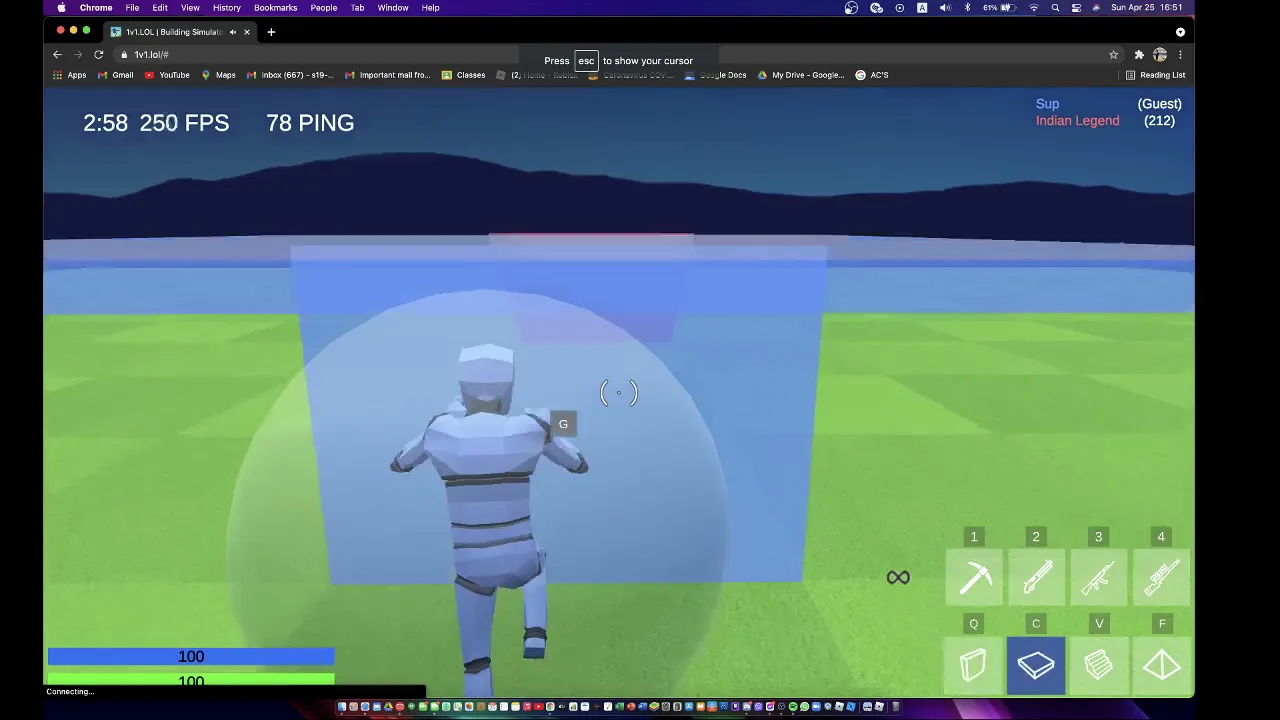Viewport: 1280px width, 720px height.
Task: Open the Chrome three-dot menu
Action: tap(1180, 55)
